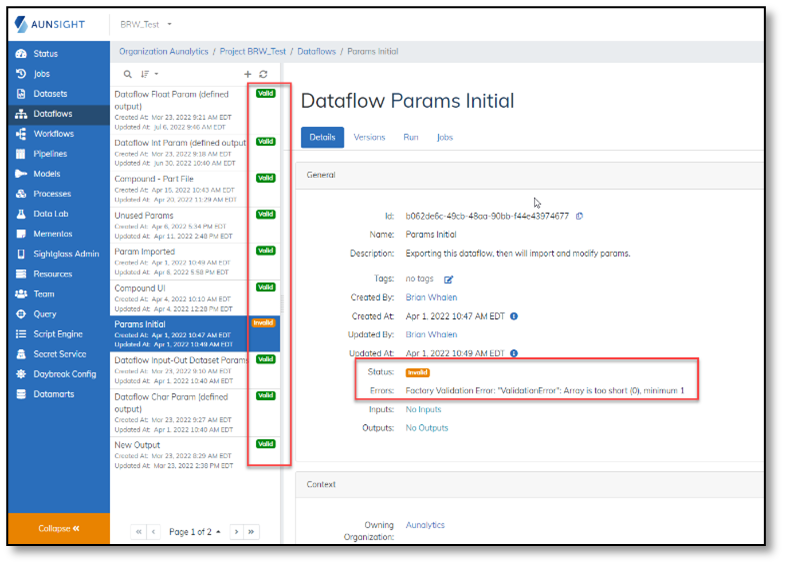
Task: Open the Page 1 of 2 selector
Action: click(195, 532)
